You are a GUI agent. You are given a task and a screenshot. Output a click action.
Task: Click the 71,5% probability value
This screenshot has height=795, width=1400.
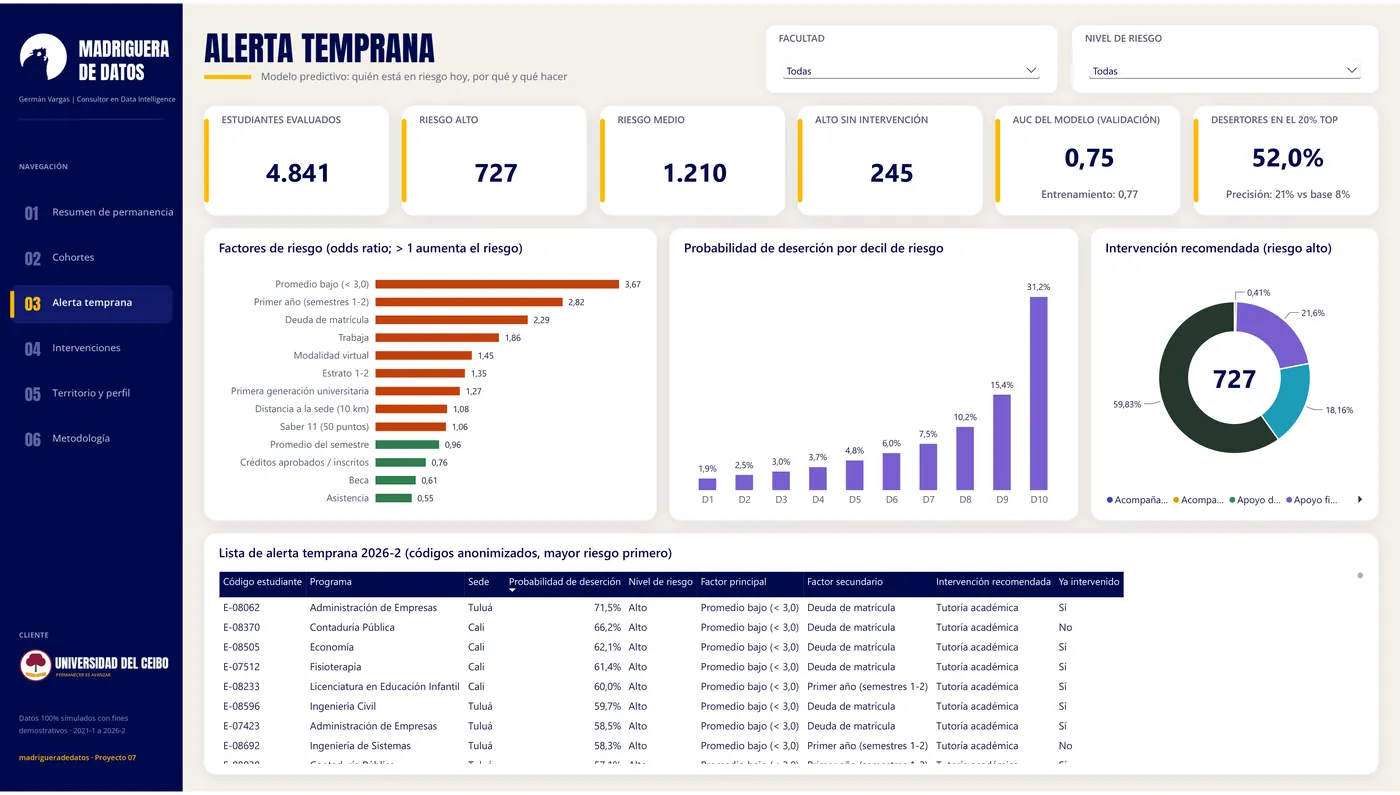click(x=607, y=607)
